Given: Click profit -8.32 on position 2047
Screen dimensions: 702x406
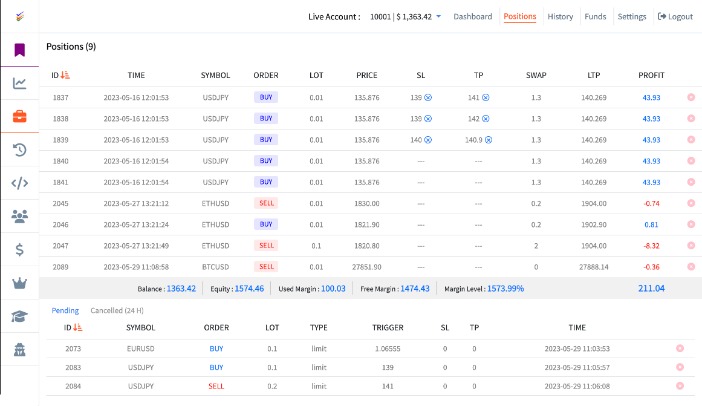Looking at the screenshot, I should pos(651,246).
